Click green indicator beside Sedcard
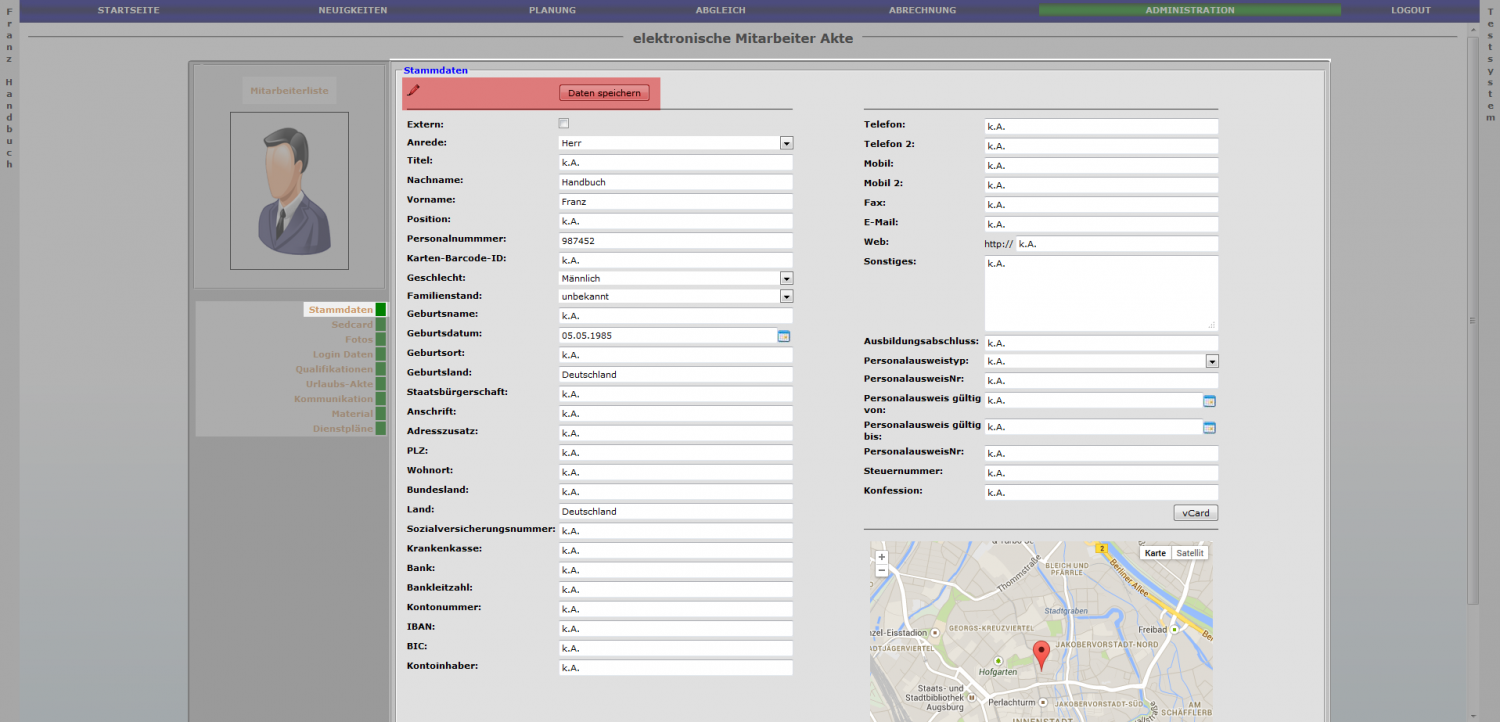1500x722 pixels. click(381, 325)
